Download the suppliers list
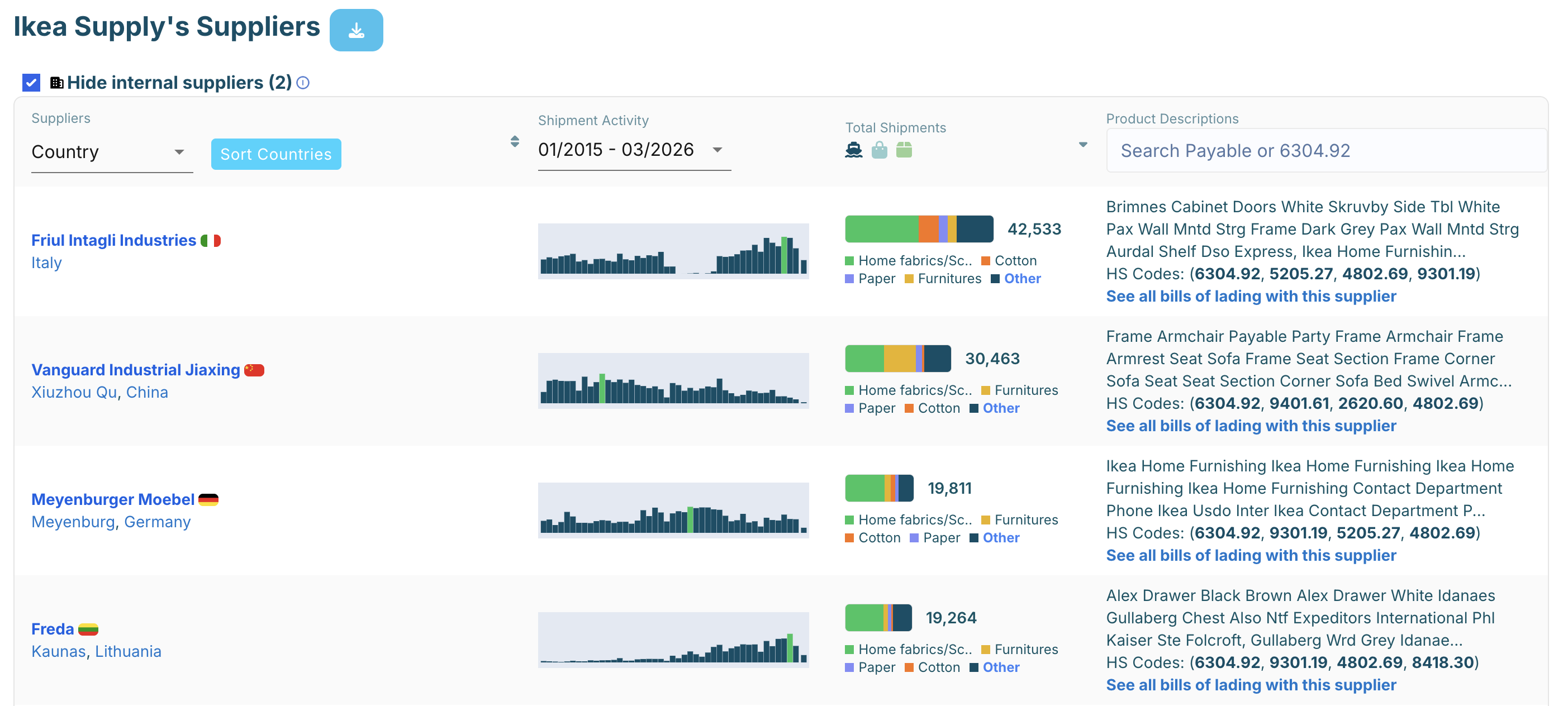 coord(356,30)
